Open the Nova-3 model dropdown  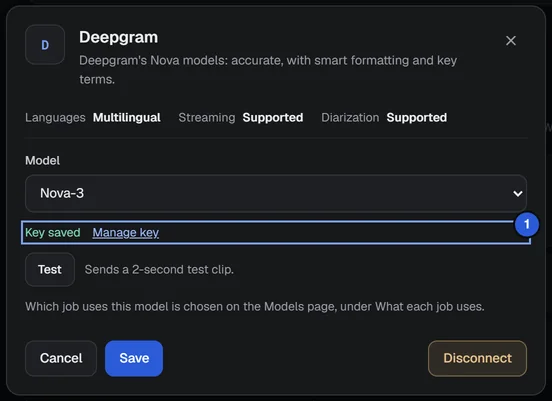tap(276, 193)
